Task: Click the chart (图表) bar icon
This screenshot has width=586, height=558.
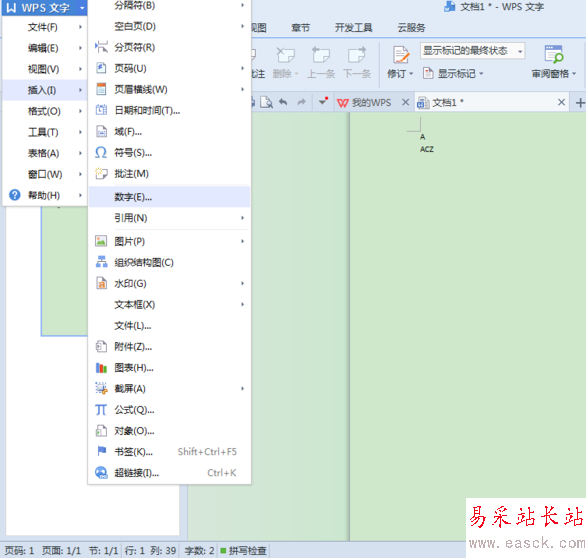Action: pyautogui.click(x=101, y=368)
